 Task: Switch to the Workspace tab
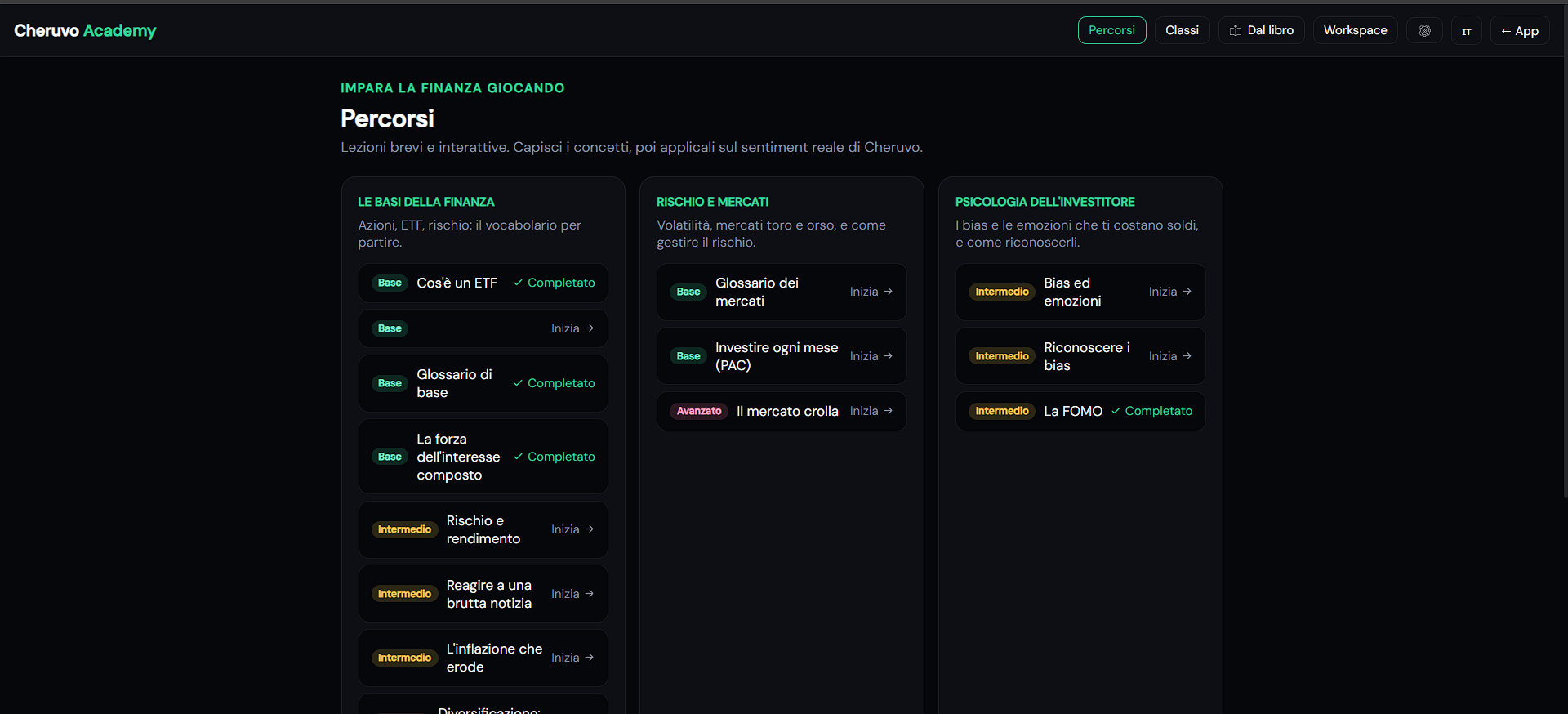pos(1355,30)
